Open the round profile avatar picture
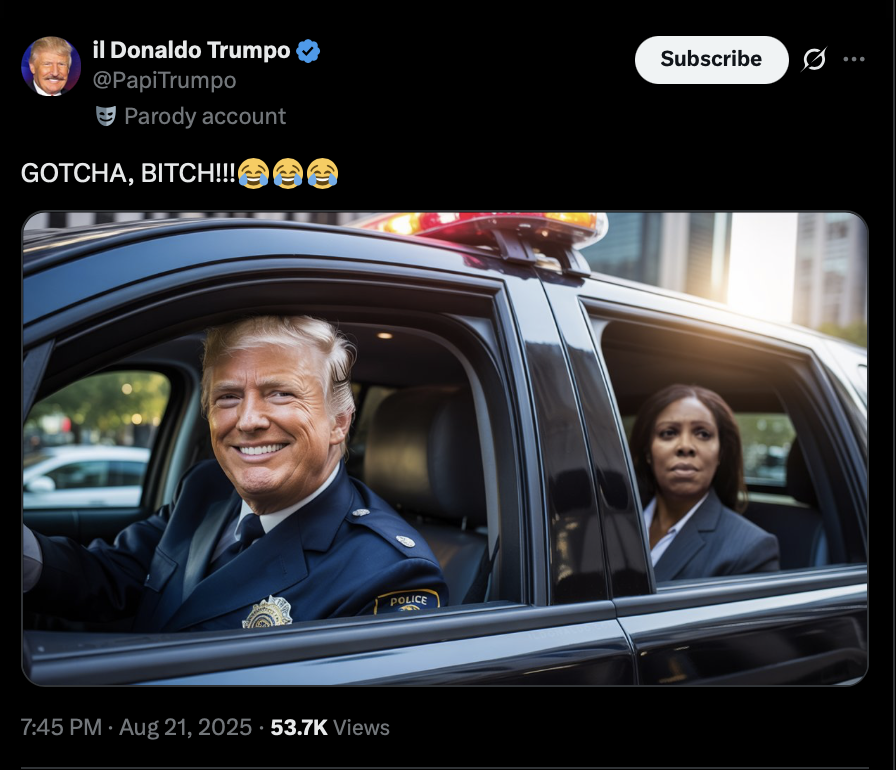This screenshot has height=770, width=896. (x=51, y=66)
